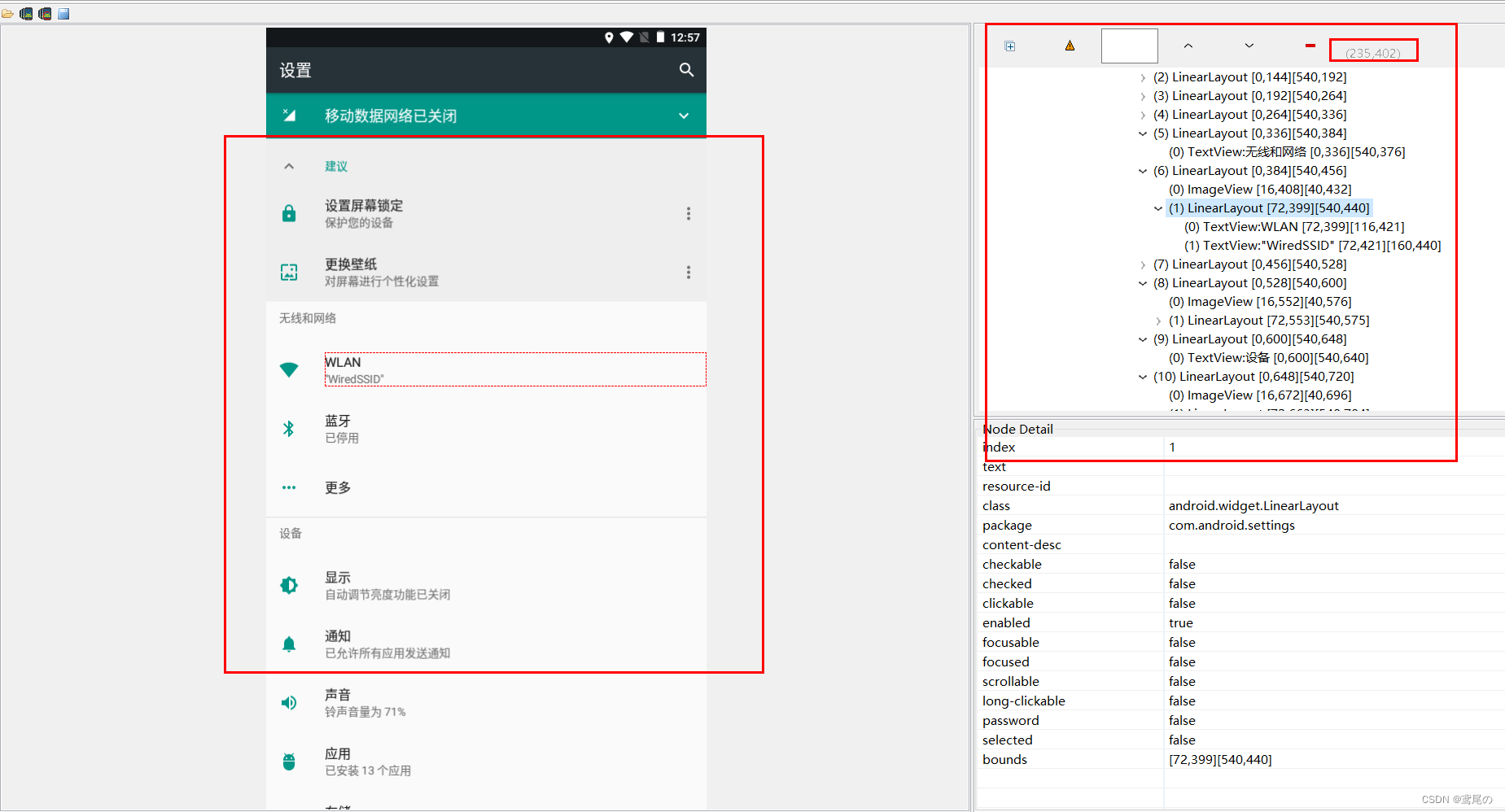
Task: Go to the previous search result with the up arrow
Action: pos(1188,46)
